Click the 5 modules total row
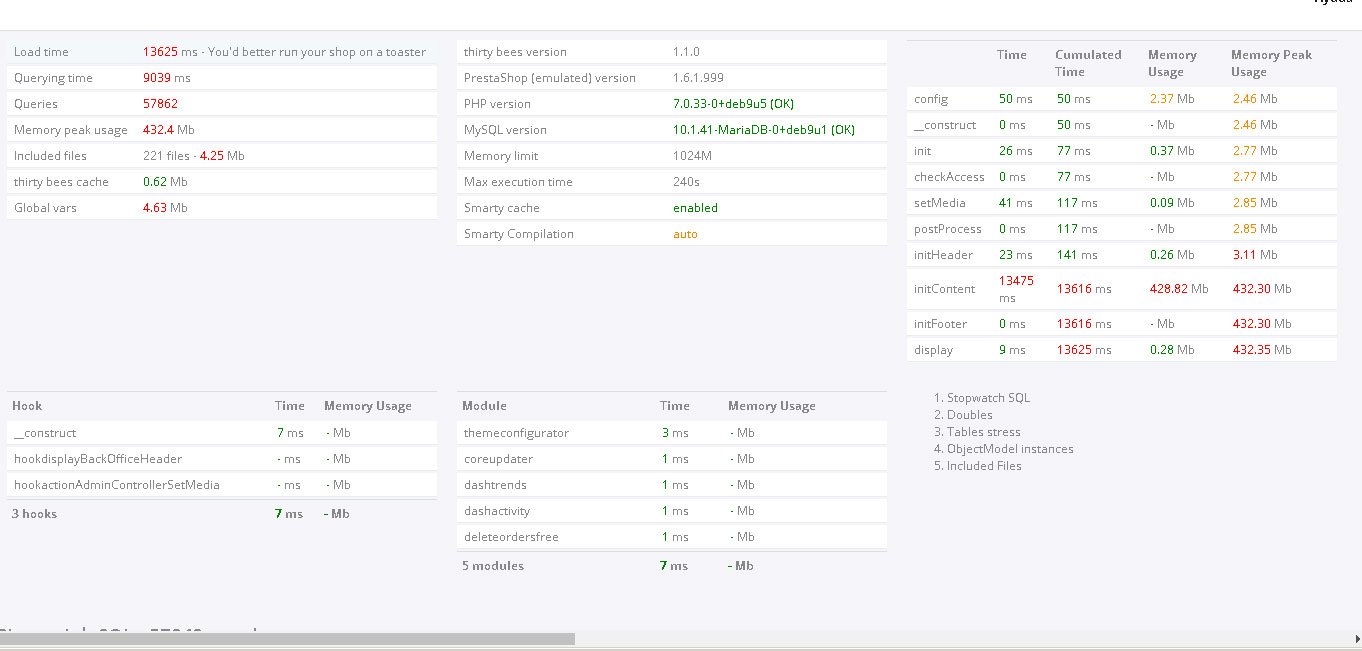Viewport: 1362px width, 651px height. point(672,566)
